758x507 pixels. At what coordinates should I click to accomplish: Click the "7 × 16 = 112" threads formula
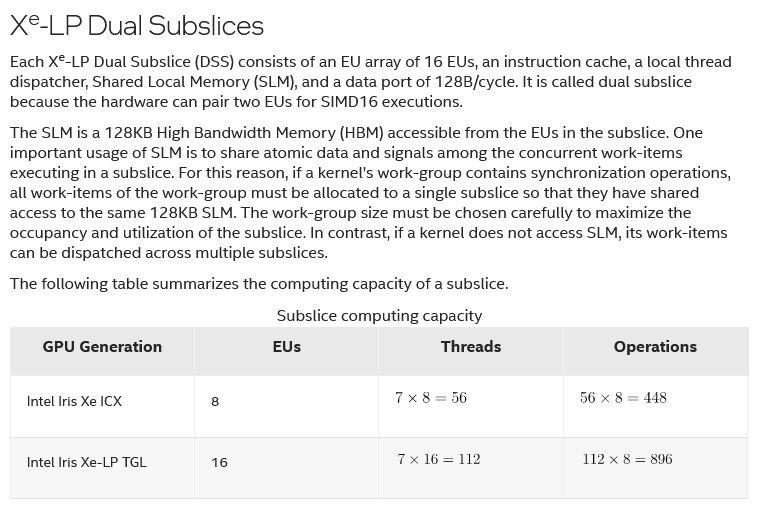[x=438, y=459]
